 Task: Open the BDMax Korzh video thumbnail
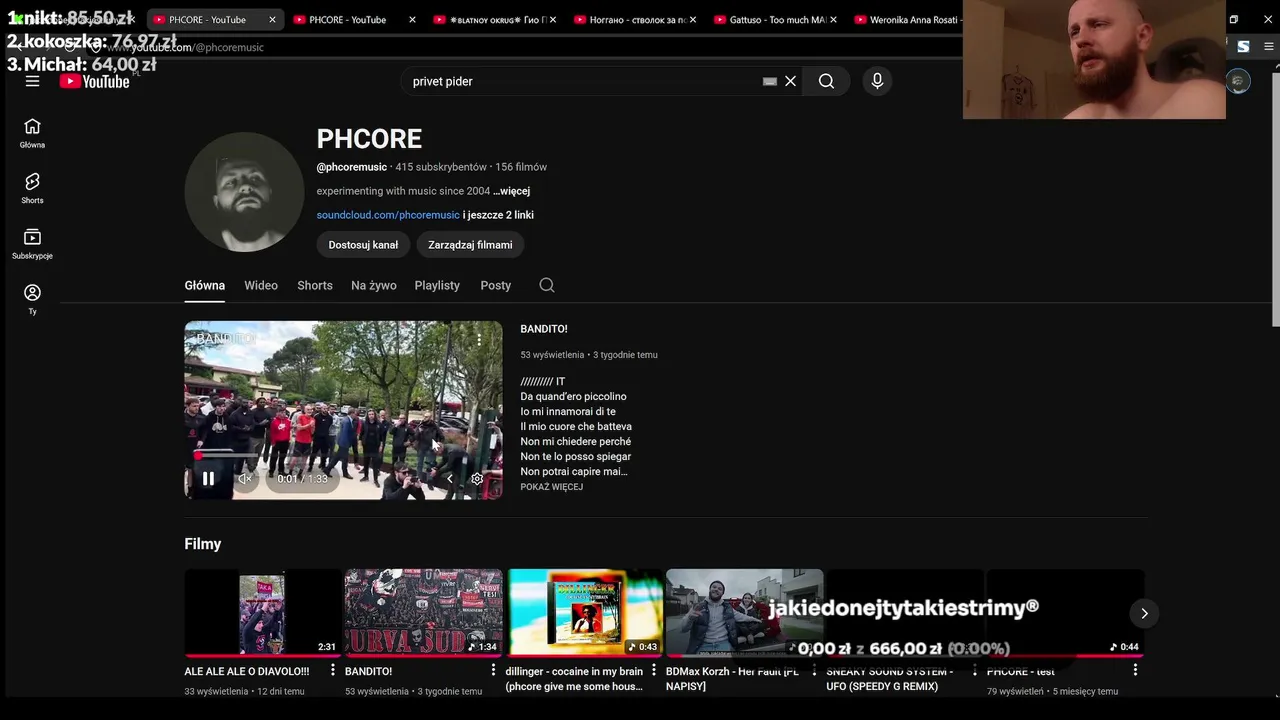(x=745, y=613)
